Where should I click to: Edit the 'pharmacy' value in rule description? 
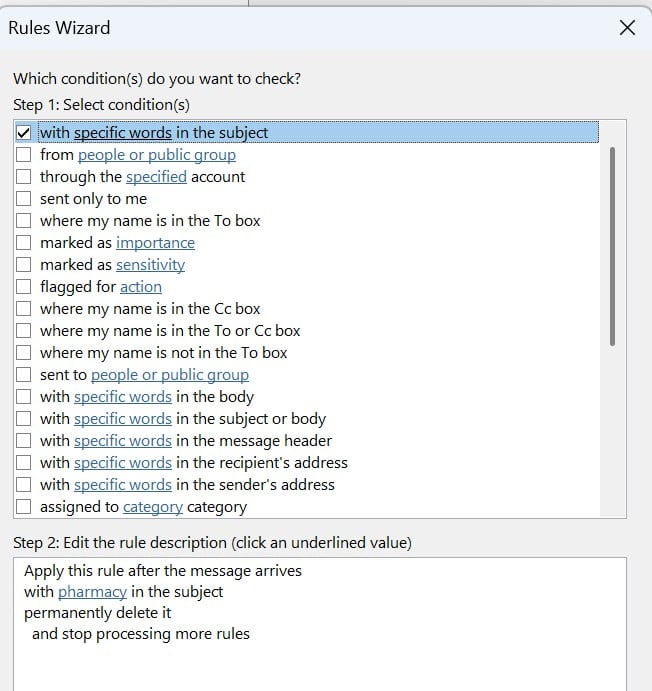coord(92,592)
